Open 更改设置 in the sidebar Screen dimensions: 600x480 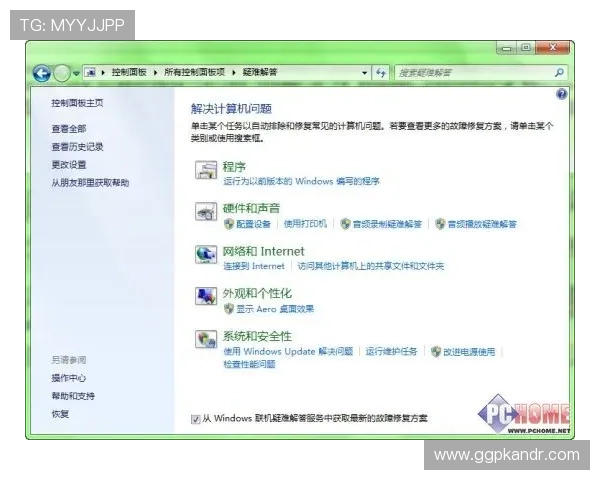click(x=69, y=165)
